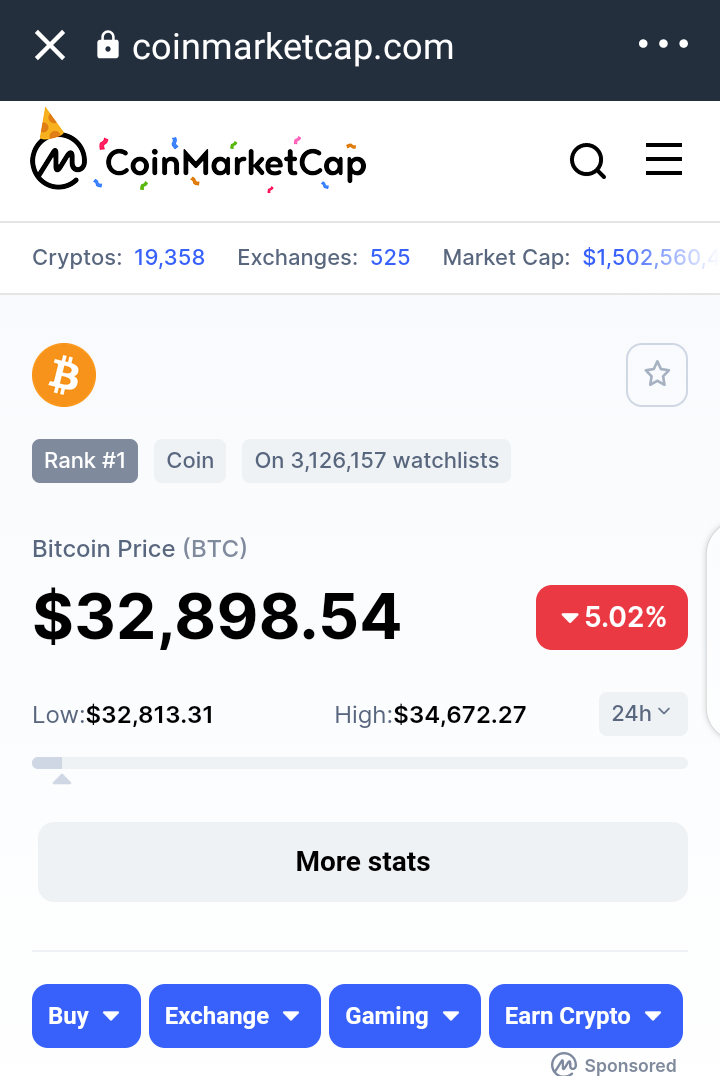Click the Rank #1 badge
720x1076 pixels.
pyautogui.click(x=85, y=460)
